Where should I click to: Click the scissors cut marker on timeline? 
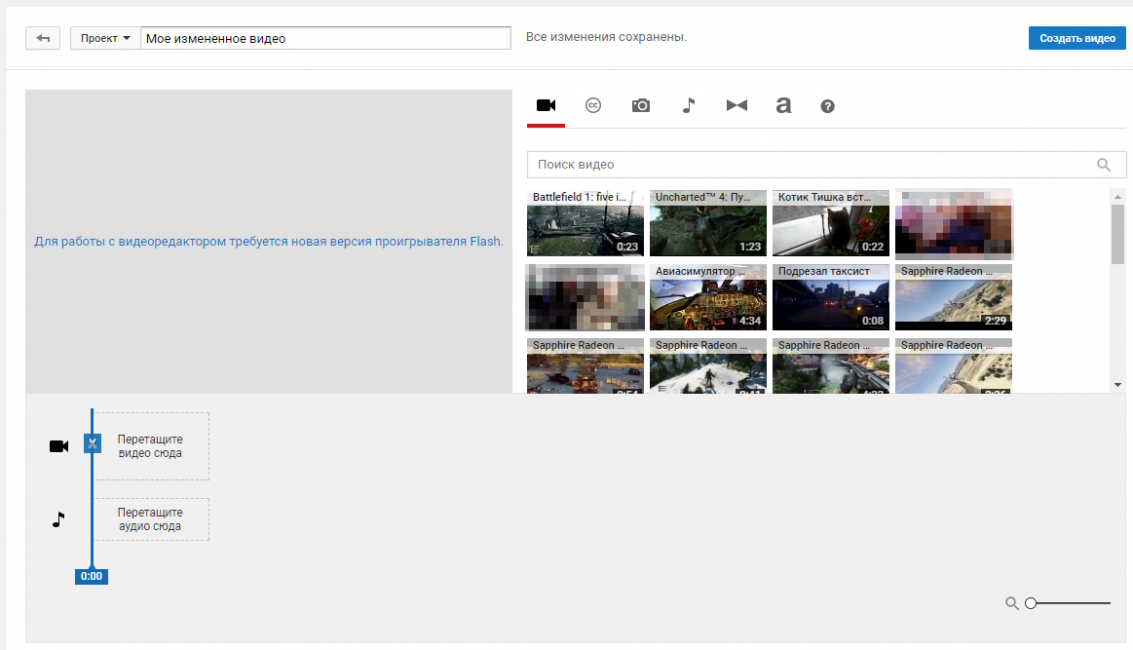pyautogui.click(x=92, y=443)
